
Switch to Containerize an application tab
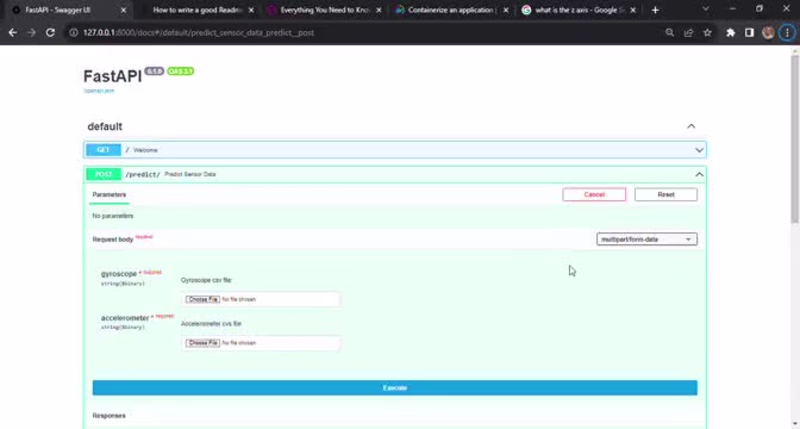[451, 10]
